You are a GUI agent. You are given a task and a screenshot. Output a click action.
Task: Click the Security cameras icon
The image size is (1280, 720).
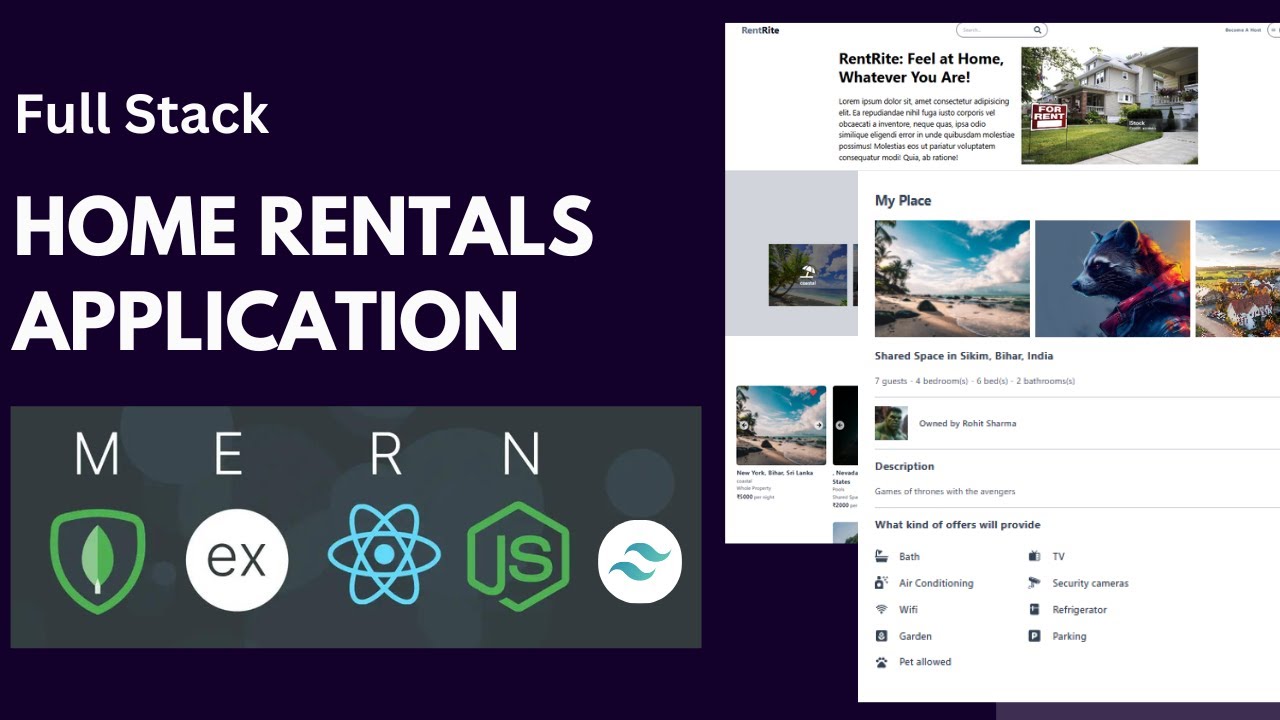coord(1034,583)
